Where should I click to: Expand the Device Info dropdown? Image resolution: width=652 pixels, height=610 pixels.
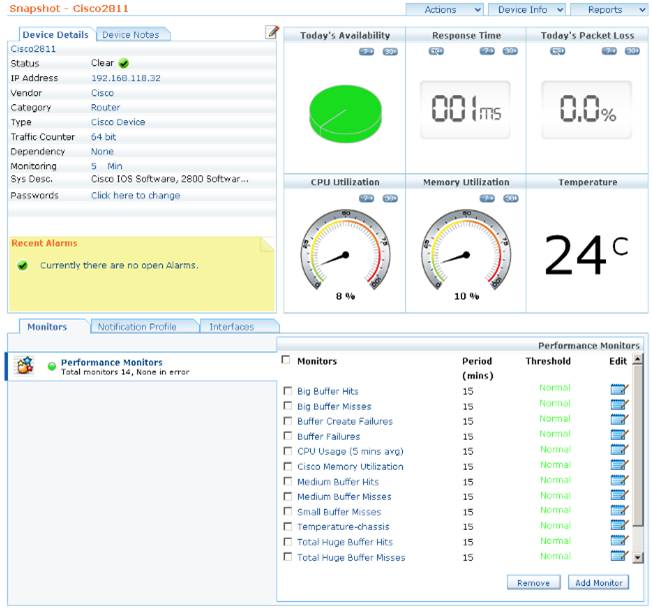(x=526, y=10)
